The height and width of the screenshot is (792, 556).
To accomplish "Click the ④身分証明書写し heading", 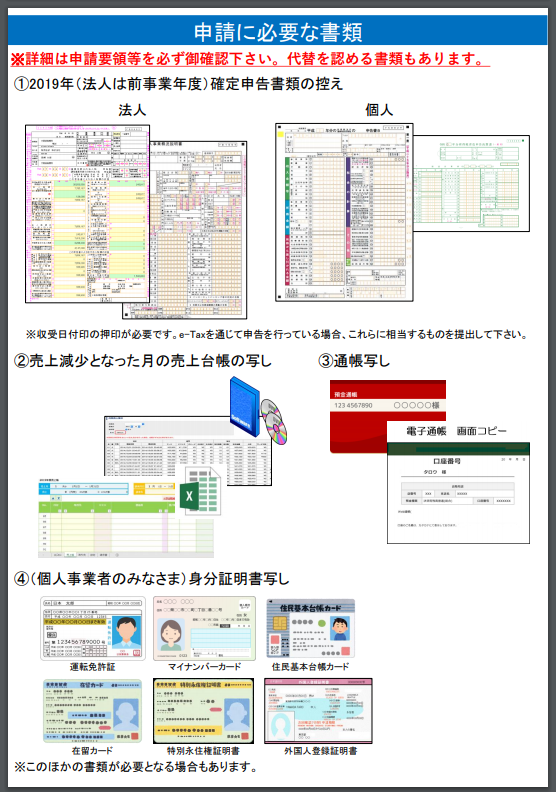I will pyautogui.click(x=151, y=579).
